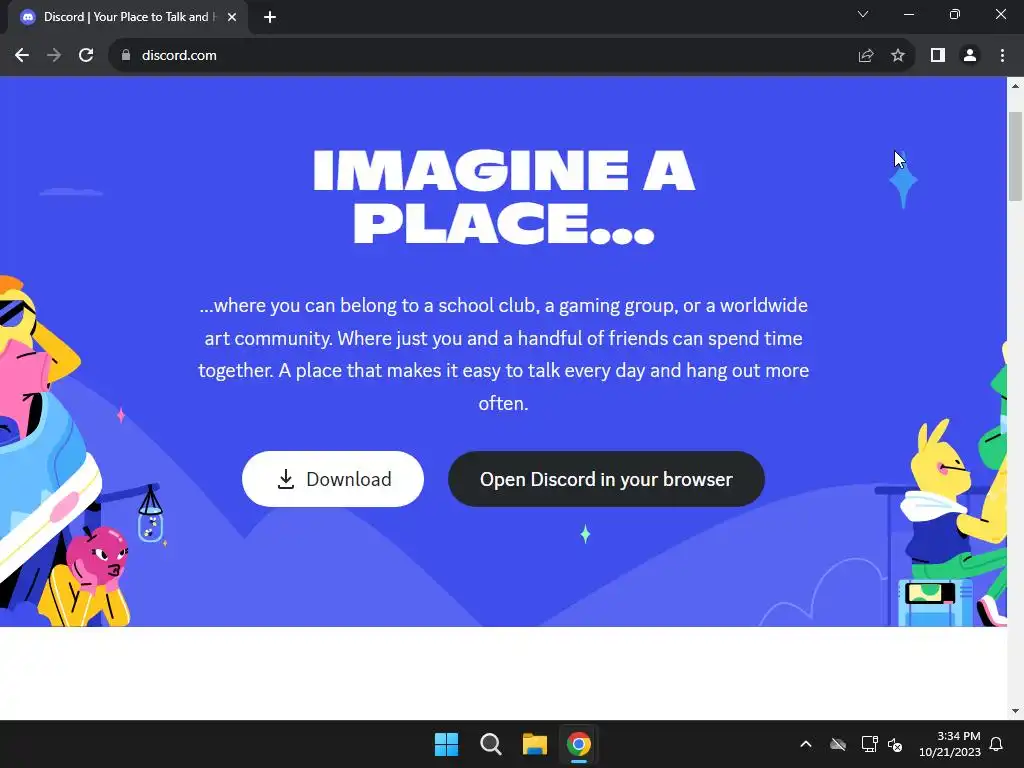Viewport: 1024px width, 768px height.
Task: Click the scrollbar up arrow
Action: pyautogui.click(x=1015, y=86)
